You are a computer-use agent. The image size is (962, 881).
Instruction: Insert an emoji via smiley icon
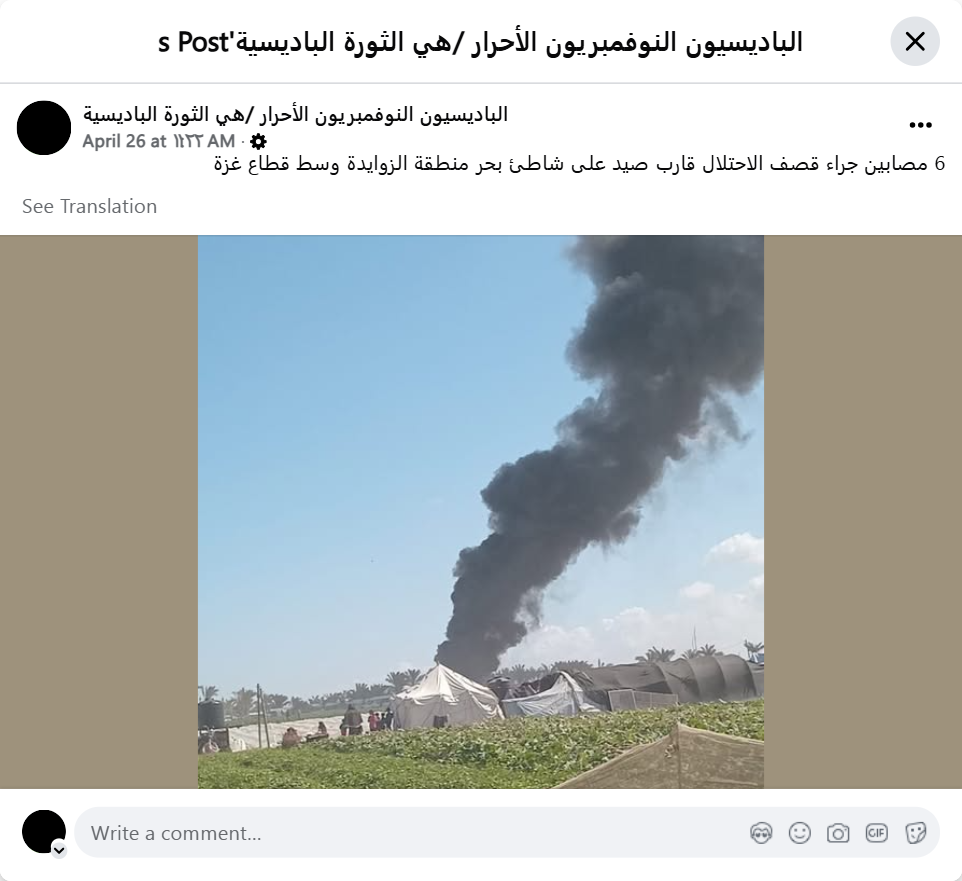tap(799, 833)
